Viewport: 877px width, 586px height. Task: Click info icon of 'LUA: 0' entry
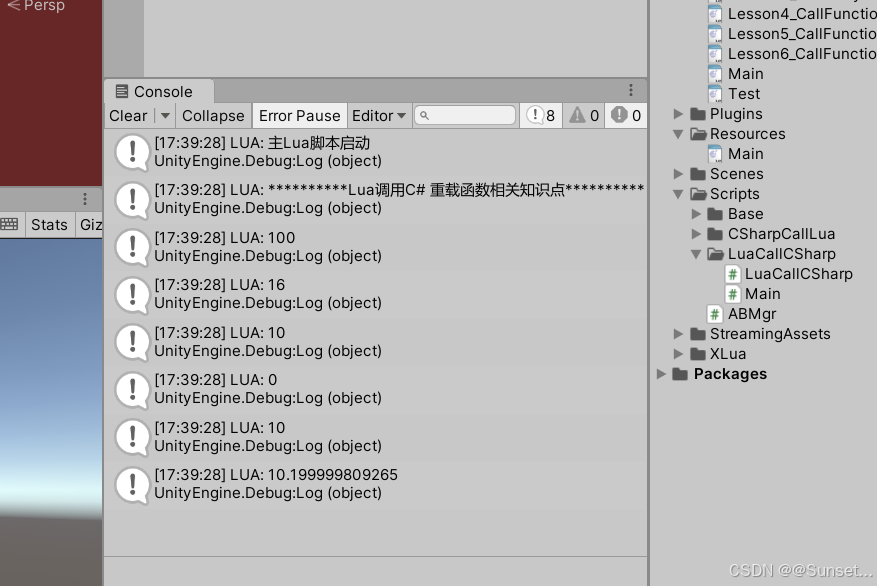133,390
